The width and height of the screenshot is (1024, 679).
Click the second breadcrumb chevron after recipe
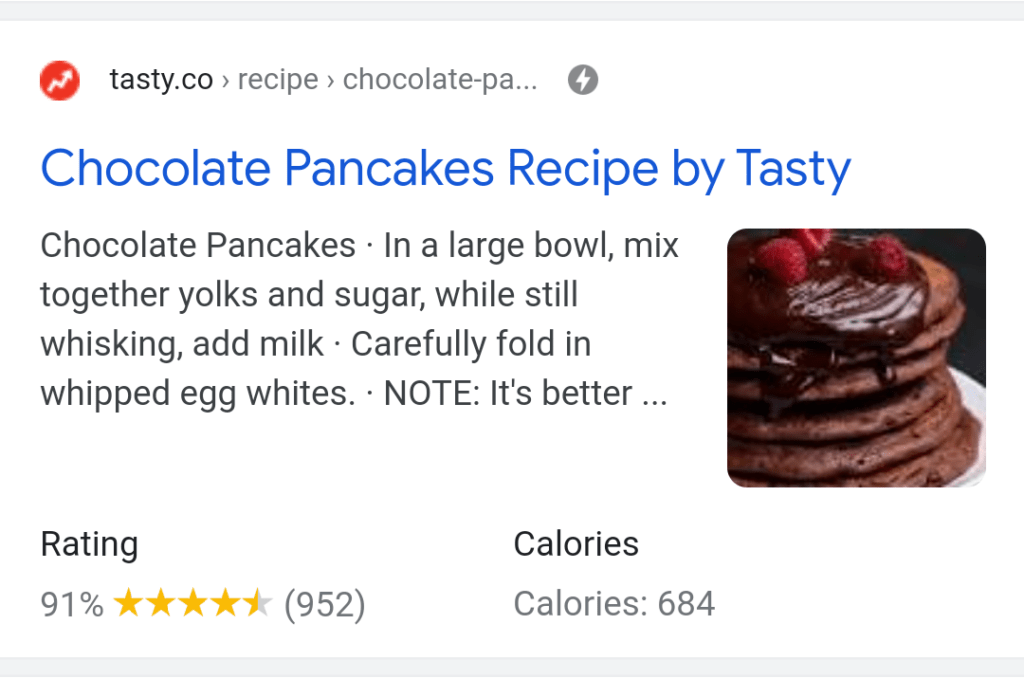[x=329, y=81]
